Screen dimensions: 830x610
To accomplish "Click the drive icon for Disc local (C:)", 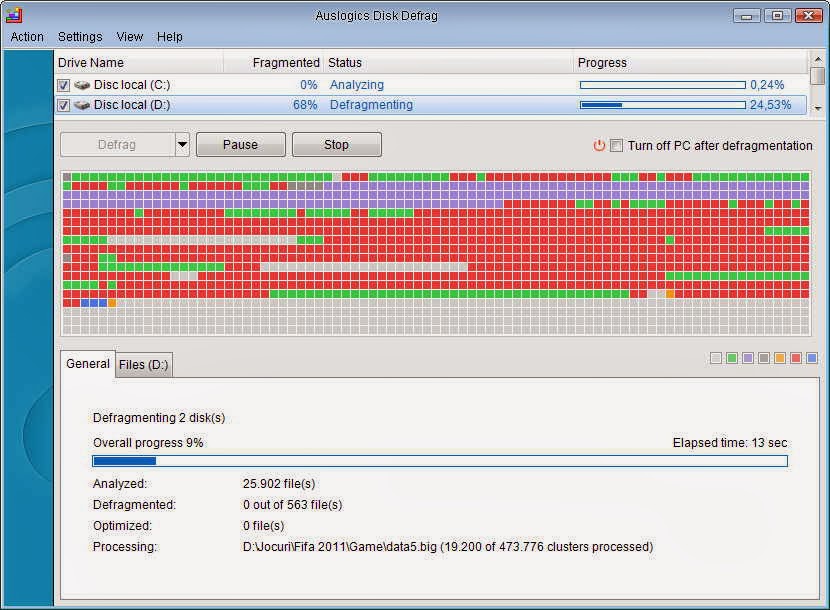I will (82, 85).
